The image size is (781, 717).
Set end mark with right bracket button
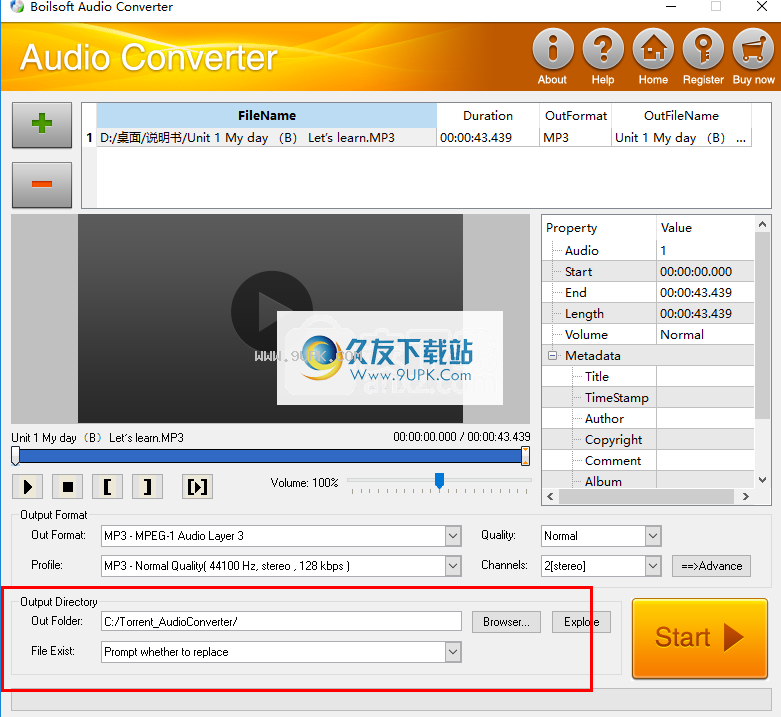(x=147, y=486)
